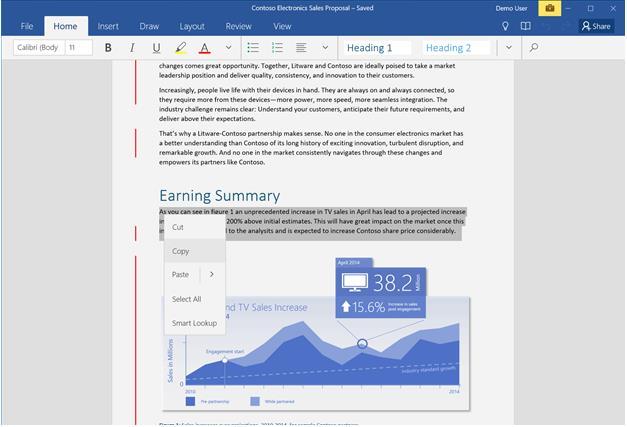
Task: Open the Insert tab
Action: 108,26
